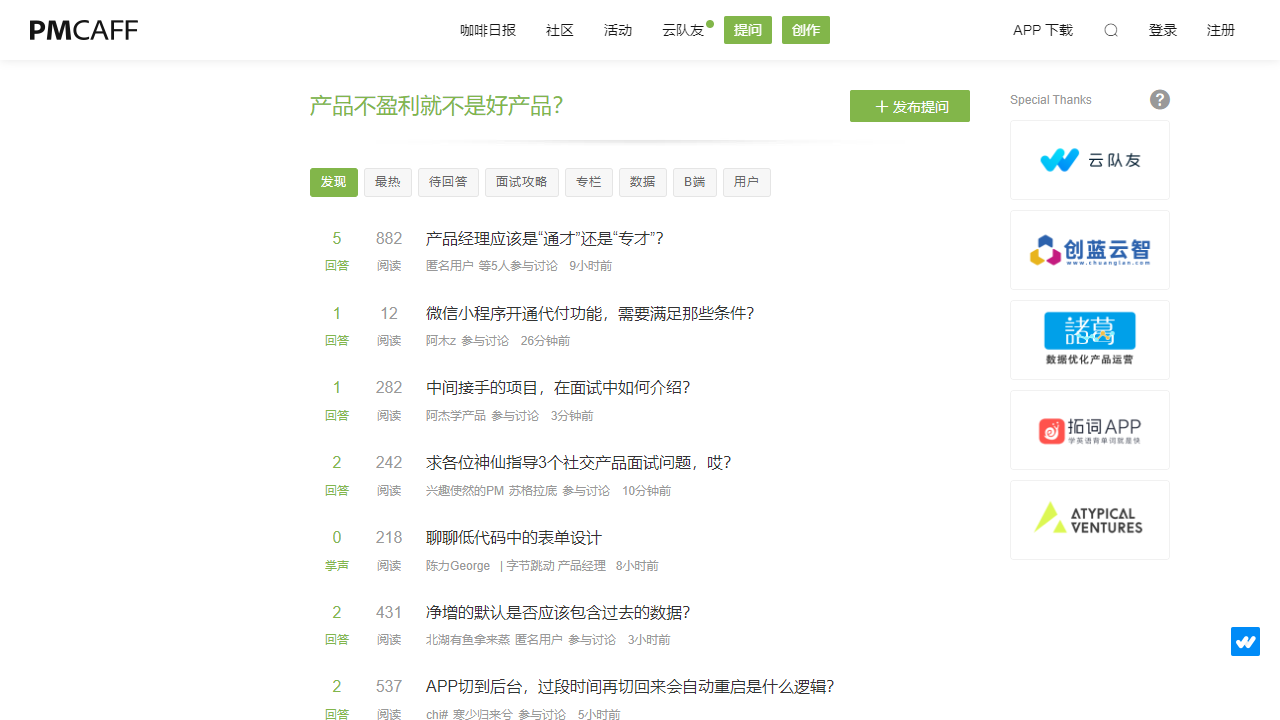1280x720 pixels.
Task: Click the author name 兴趣使然的PM
Action: click(465, 491)
